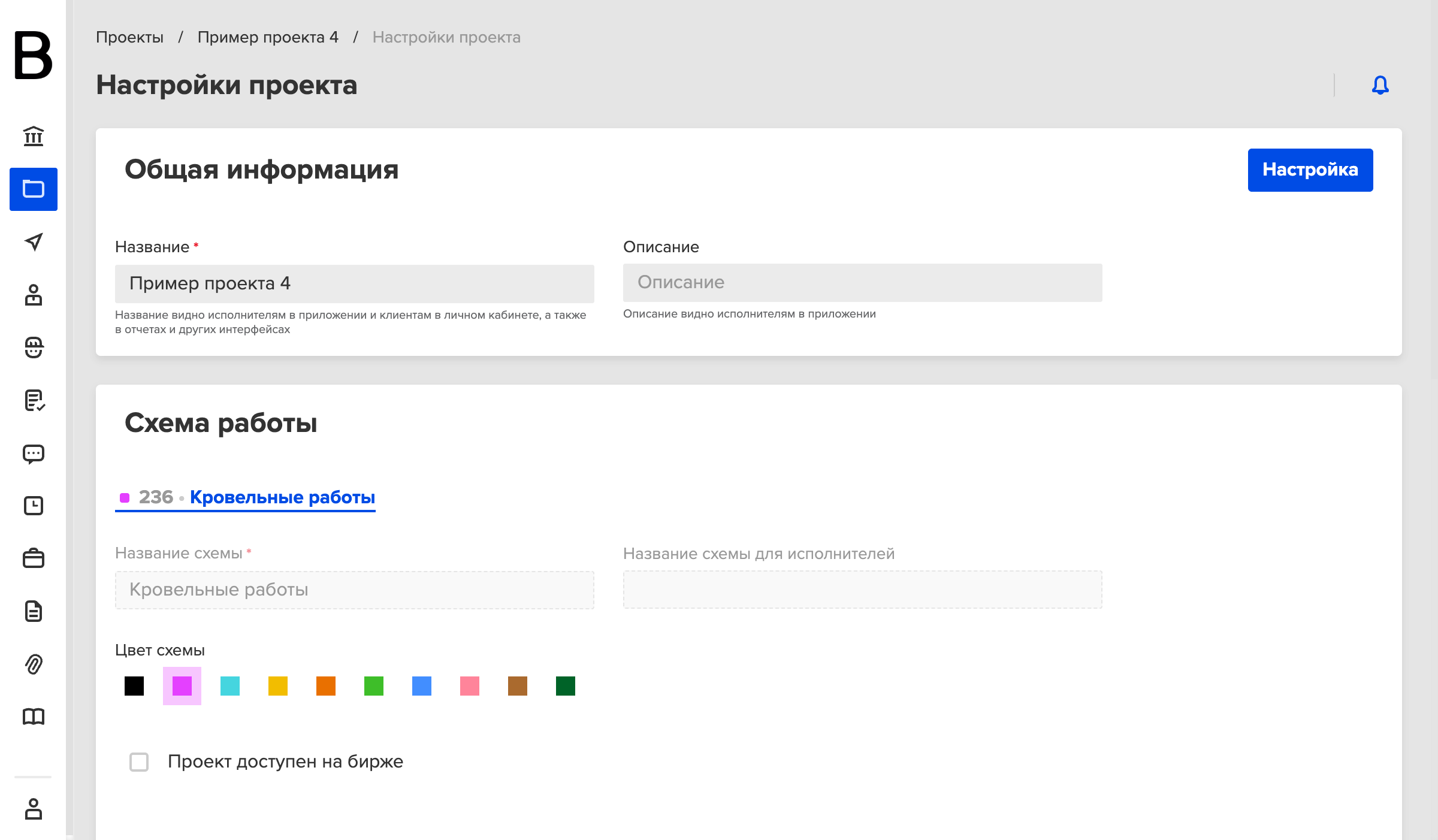
Task: Click the 'Название схемы' input field
Action: [355, 590]
